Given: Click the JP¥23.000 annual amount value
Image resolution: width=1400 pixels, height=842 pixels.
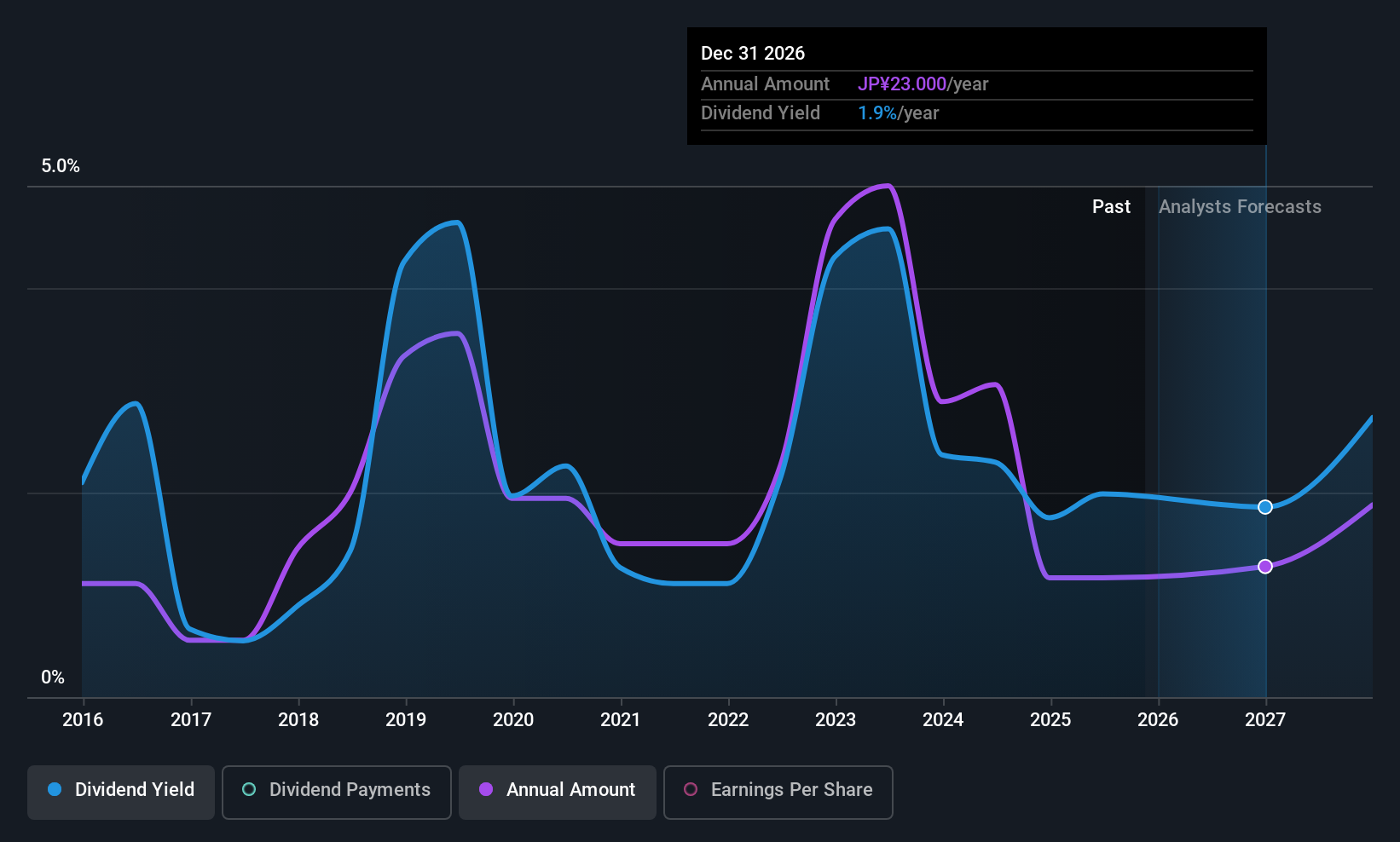Looking at the screenshot, I should [x=902, y=84].
